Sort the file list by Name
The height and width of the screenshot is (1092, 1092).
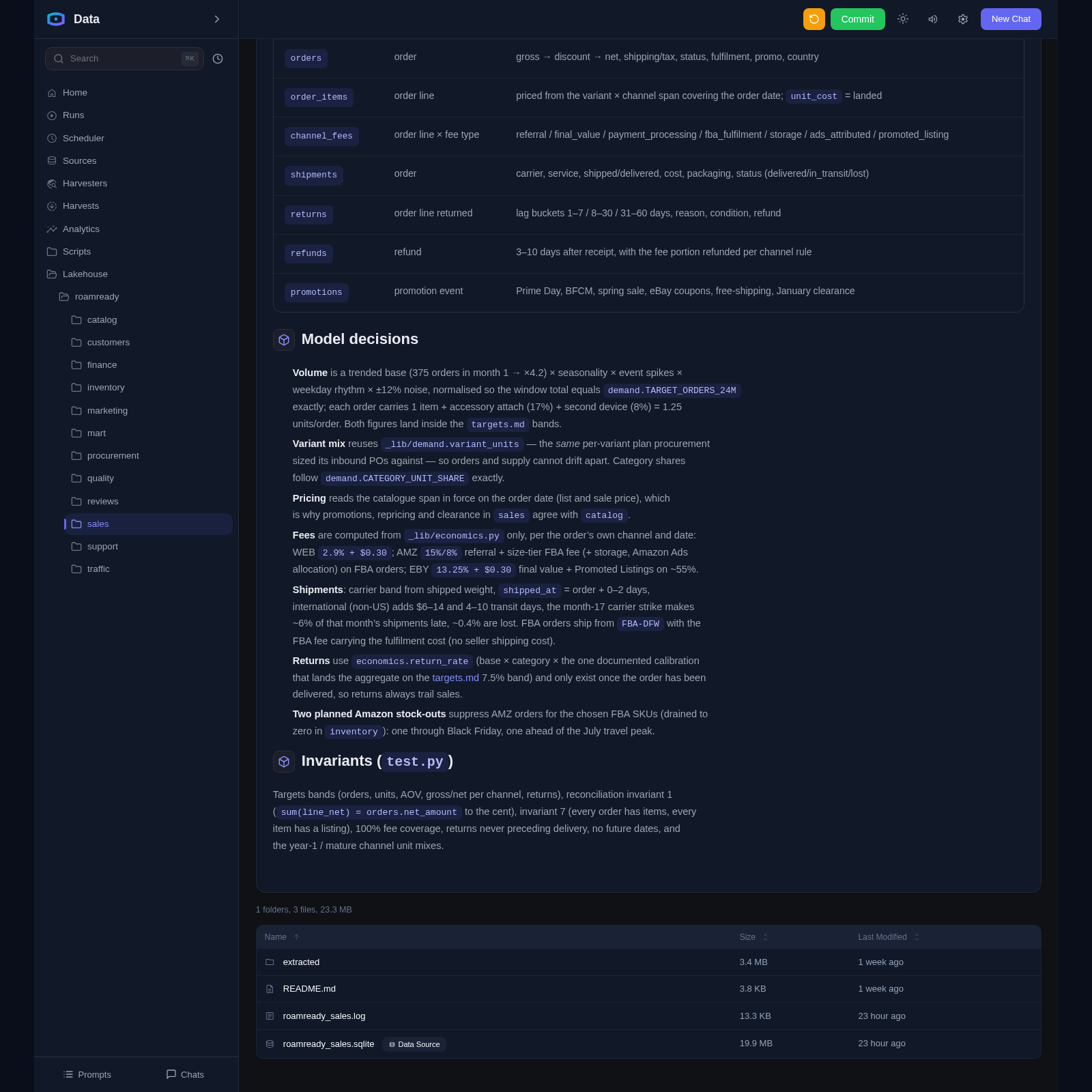point(282,937)
